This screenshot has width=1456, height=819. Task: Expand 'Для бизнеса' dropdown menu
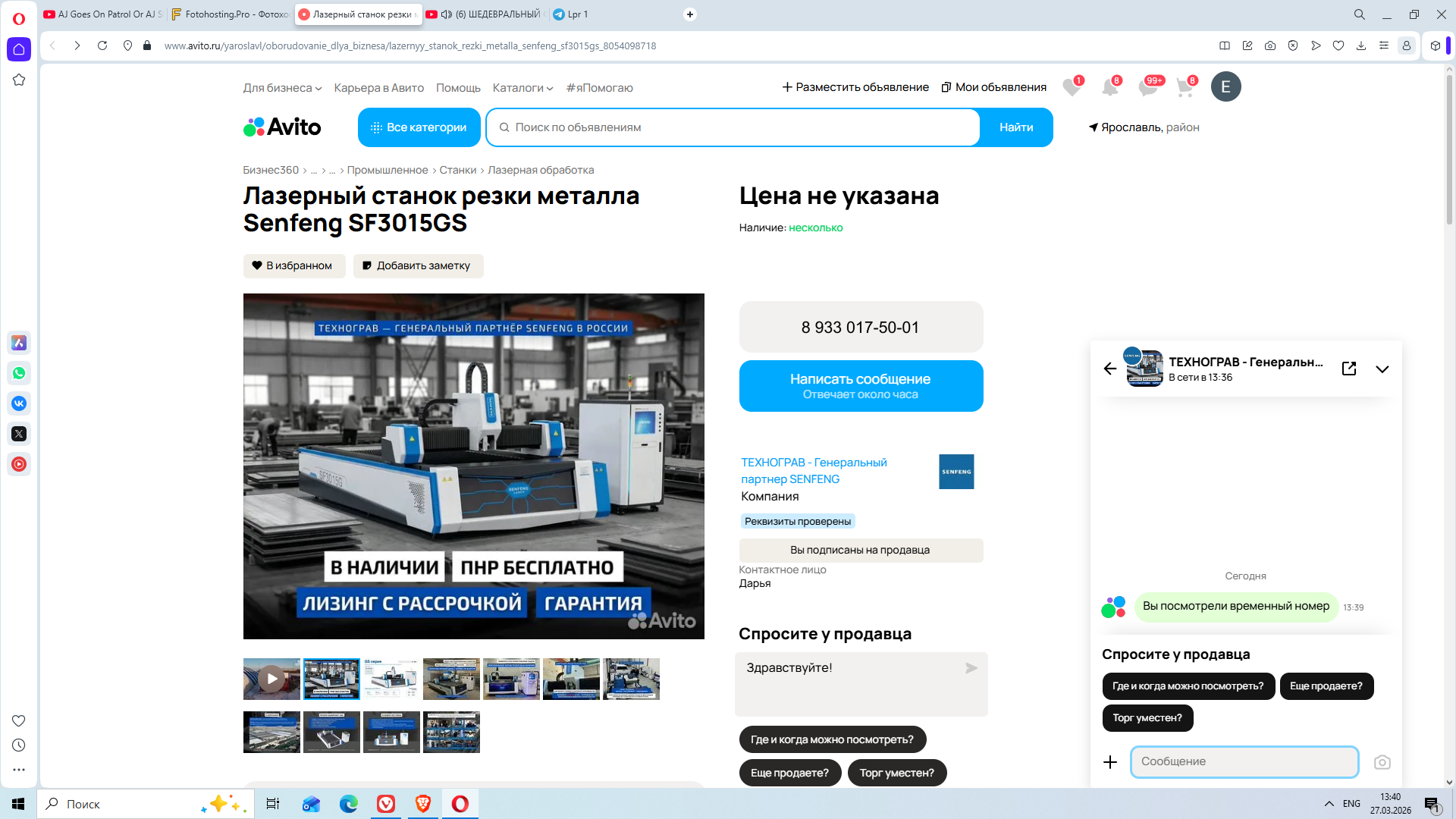pyautogui.click(x=282, y=88)
